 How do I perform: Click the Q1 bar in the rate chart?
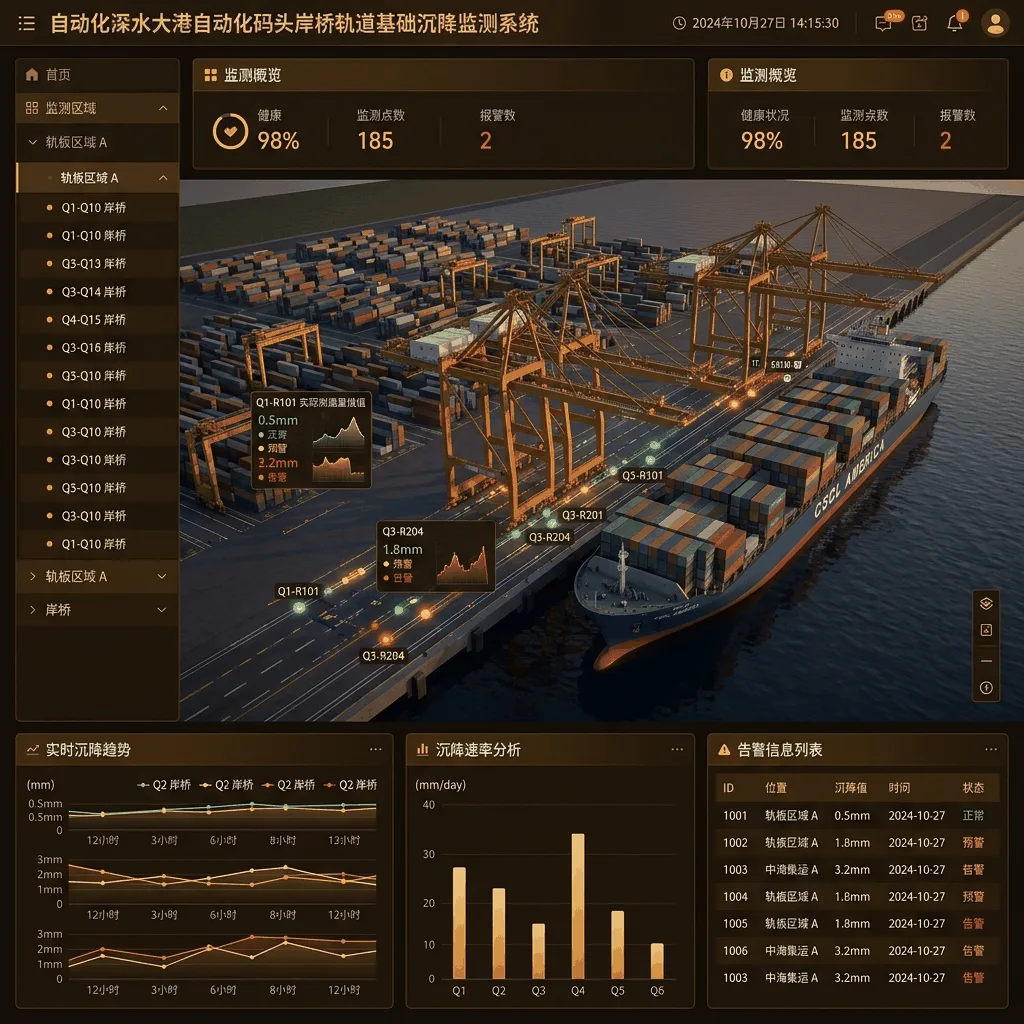(x=459, y=923)
